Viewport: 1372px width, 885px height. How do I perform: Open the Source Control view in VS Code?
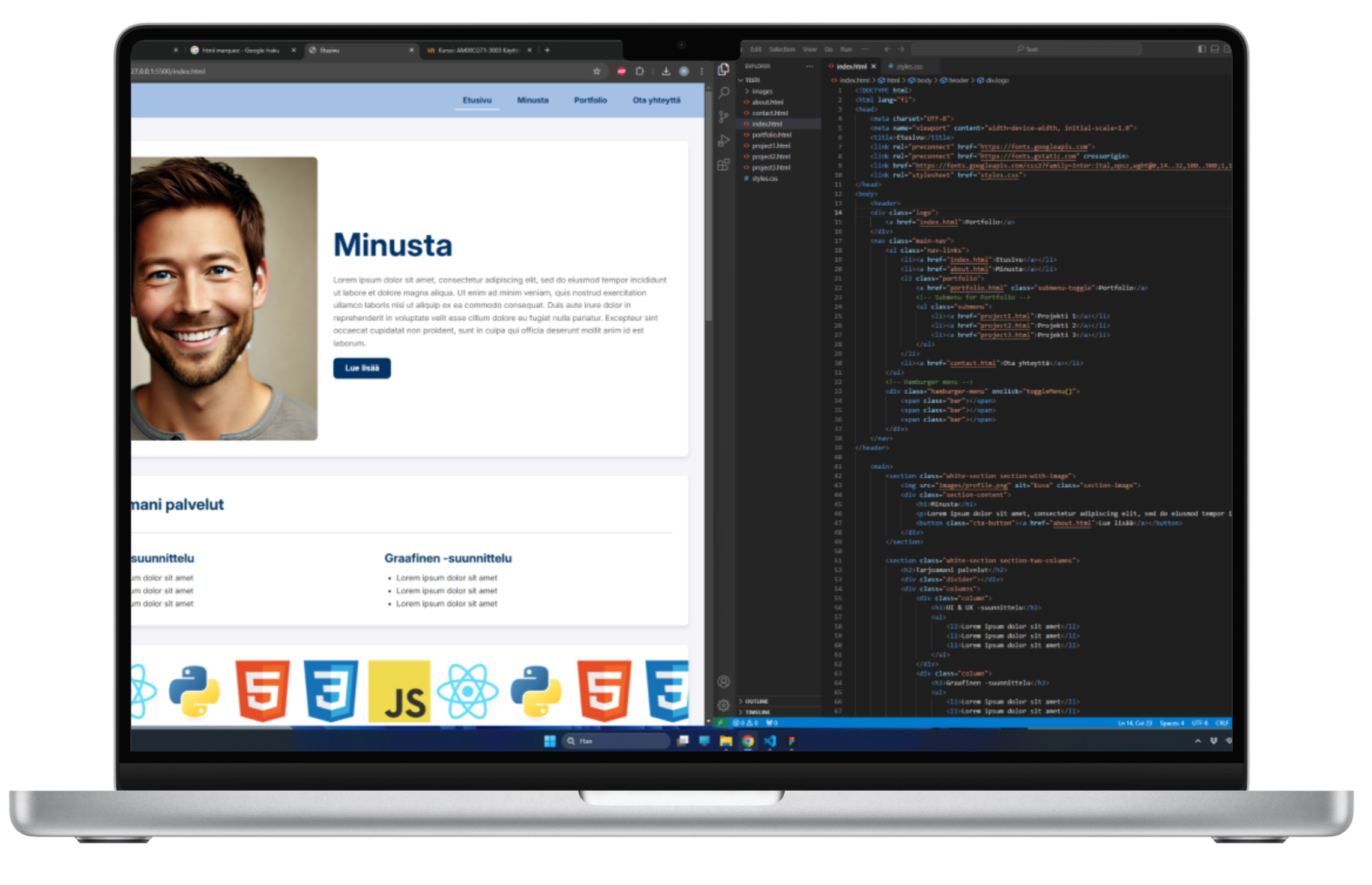tap(723, 116)
